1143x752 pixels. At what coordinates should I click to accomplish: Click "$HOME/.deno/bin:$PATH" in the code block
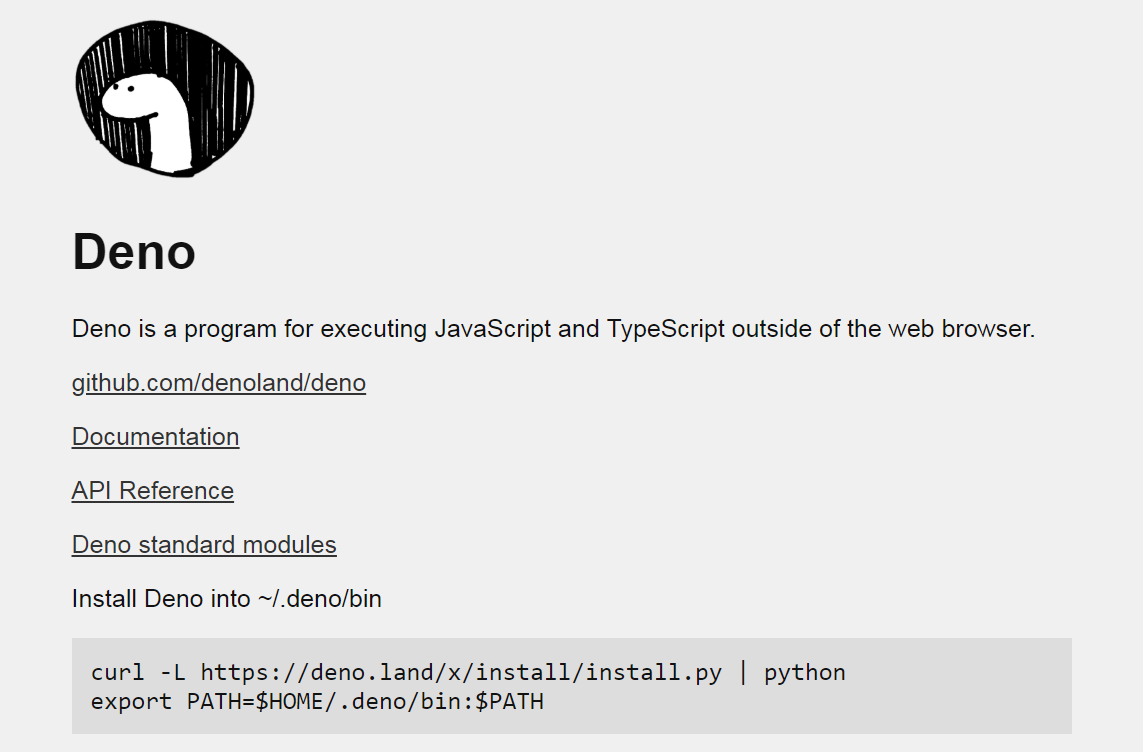pos(399,701)
